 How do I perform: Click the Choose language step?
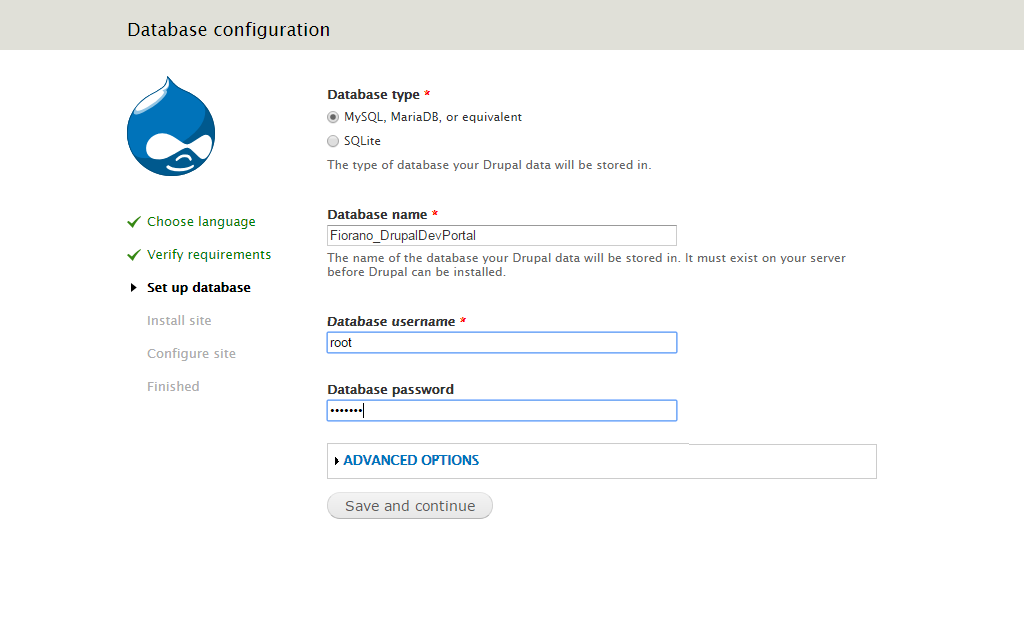(201, 222)
